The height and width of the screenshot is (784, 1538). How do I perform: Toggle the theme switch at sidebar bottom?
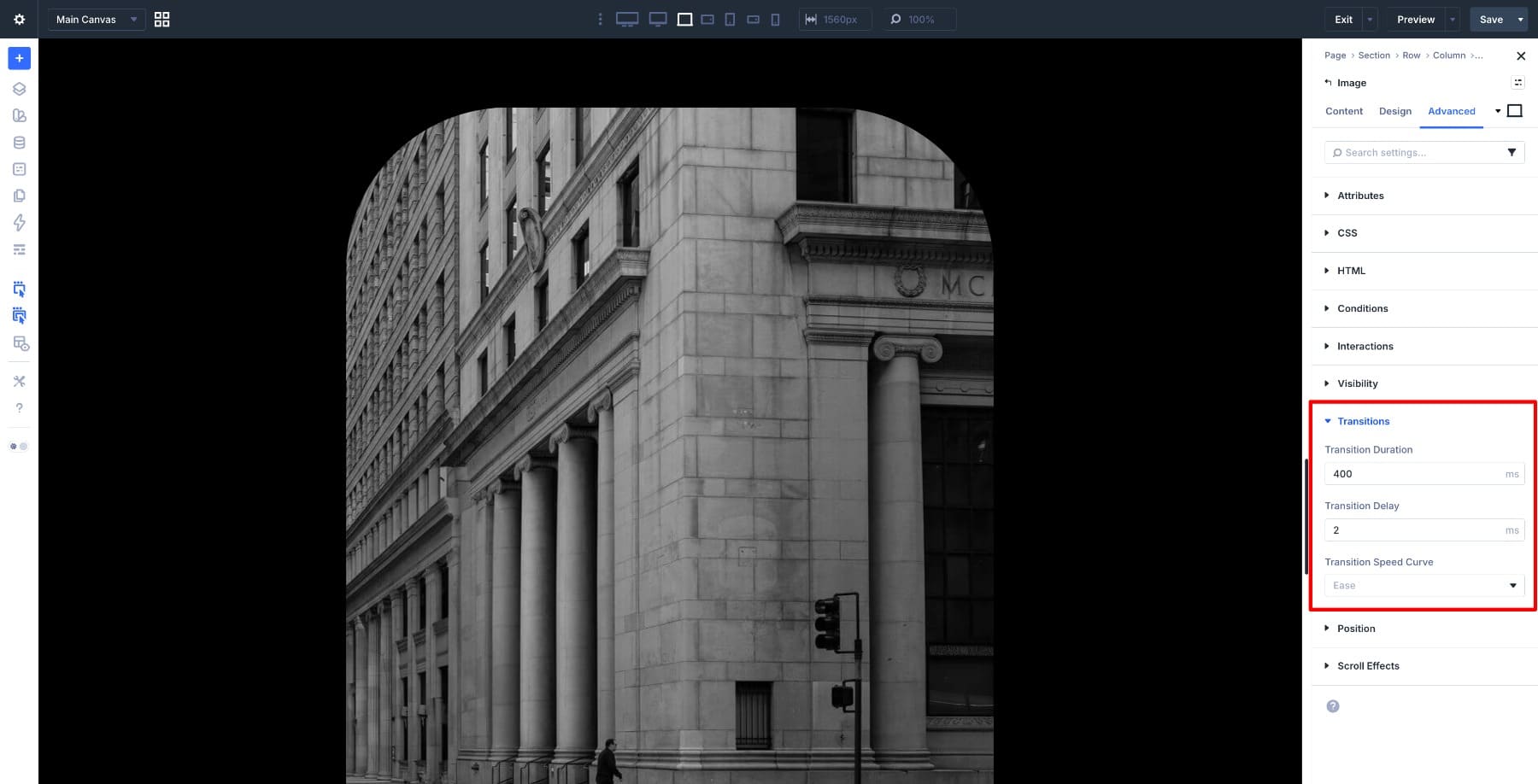pos(17,446)
